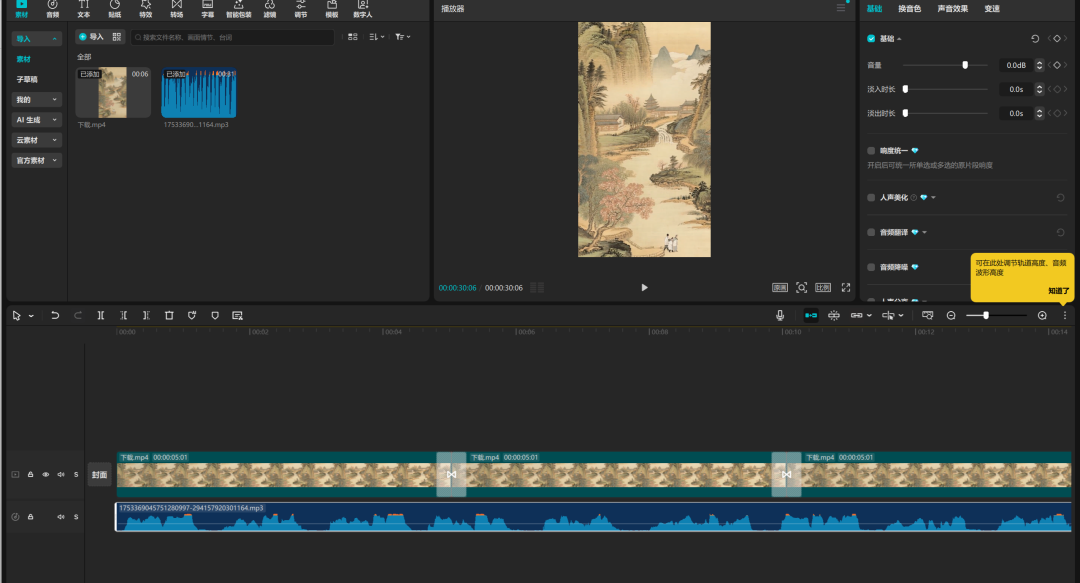Enable the 人声美化 checkbox

point(871,198)
